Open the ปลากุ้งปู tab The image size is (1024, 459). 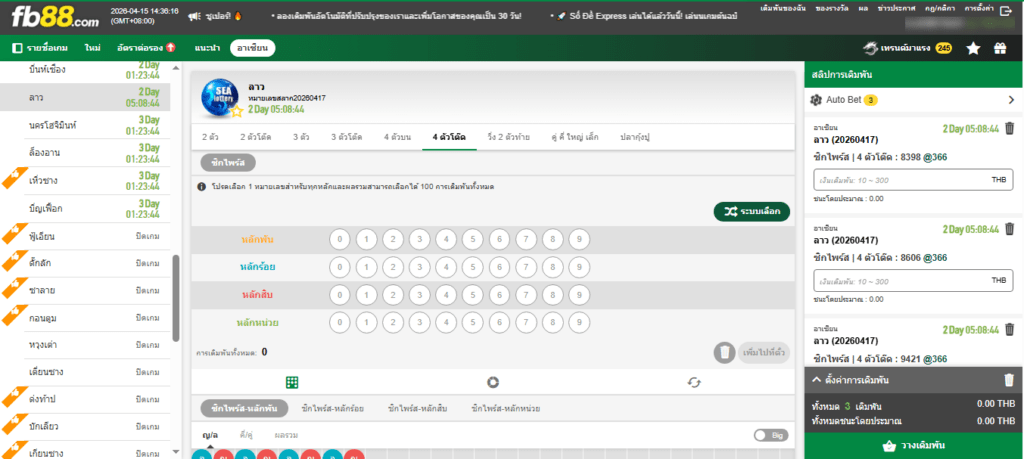[634, 137]
